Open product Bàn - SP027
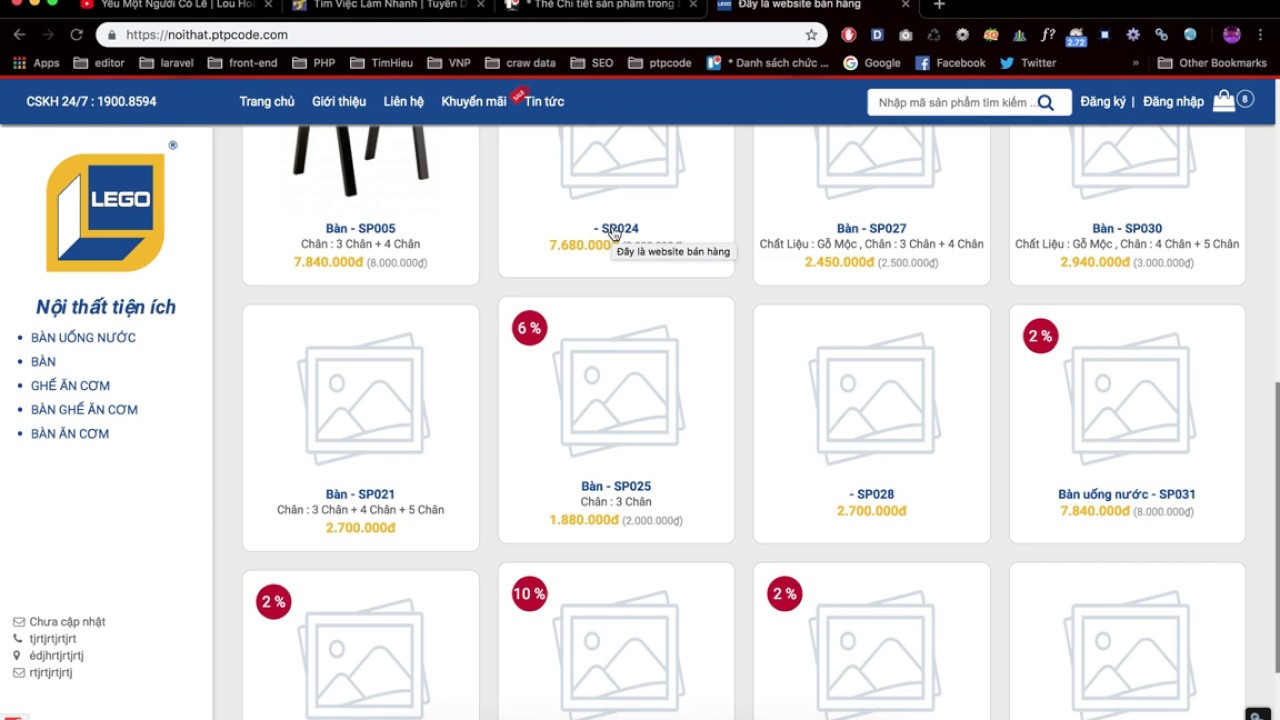 tap(871, 229)
